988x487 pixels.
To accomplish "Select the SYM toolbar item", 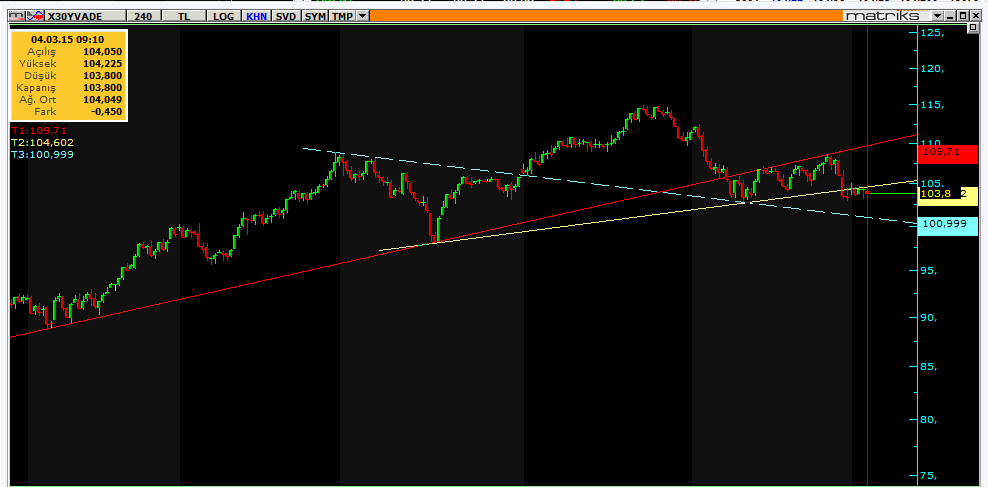I will pos(315,16).
